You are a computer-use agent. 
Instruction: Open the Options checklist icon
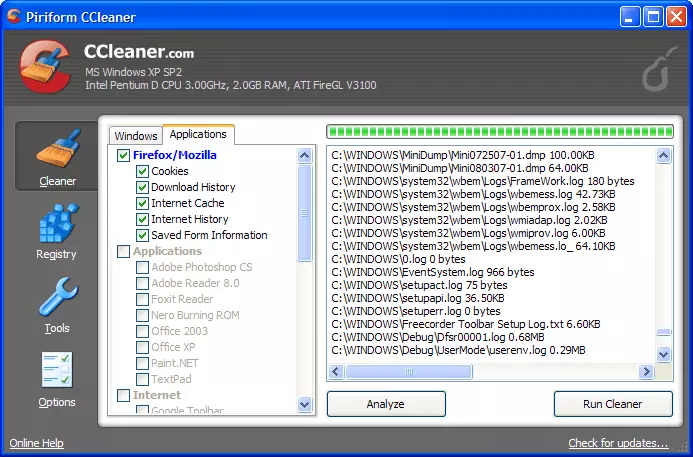point(56,372)
